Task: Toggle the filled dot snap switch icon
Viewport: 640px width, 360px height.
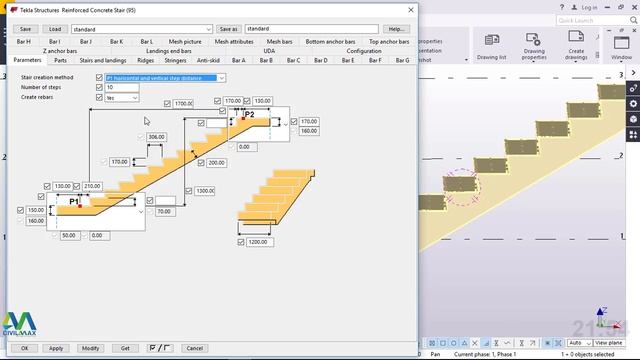Action: click(x=547, y=343)
